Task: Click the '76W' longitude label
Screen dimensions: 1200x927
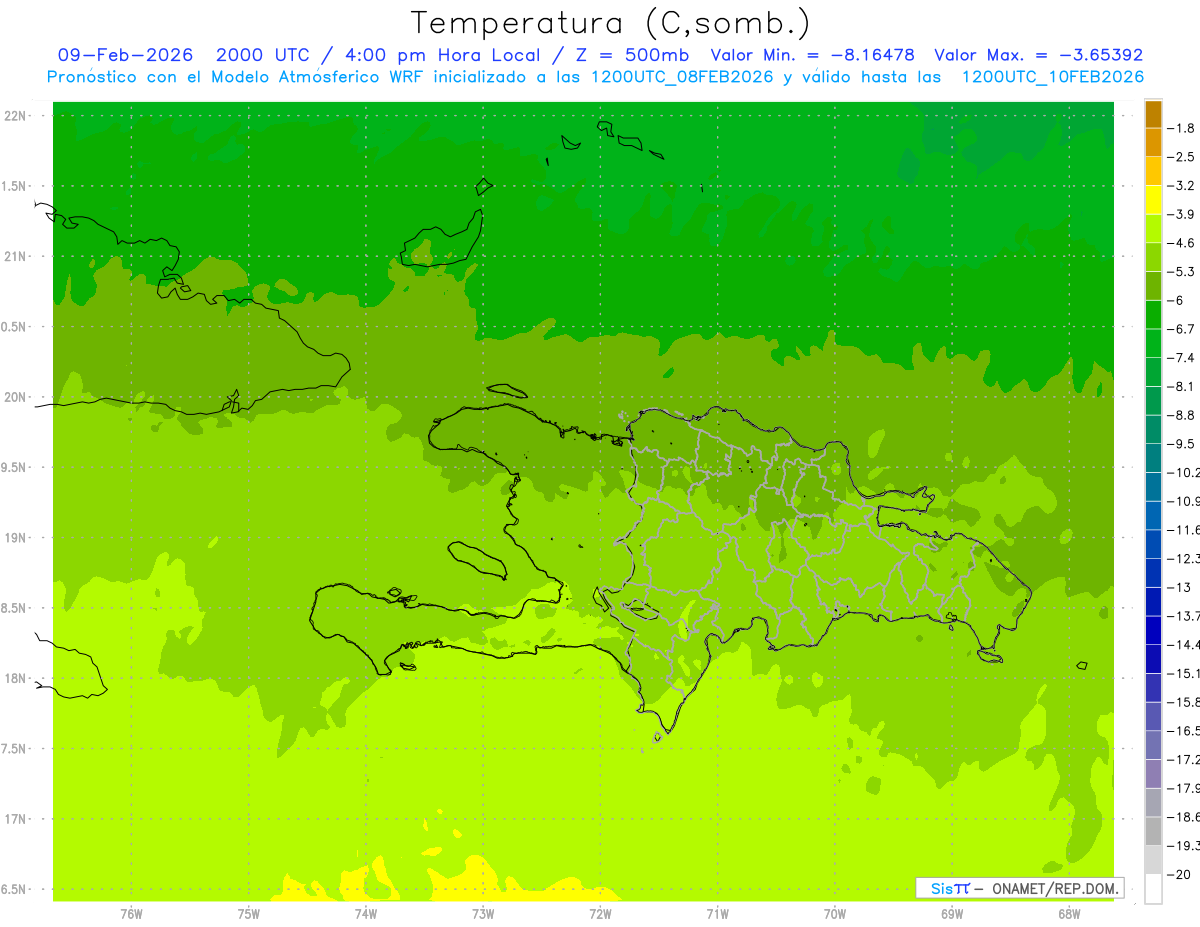Action: pyautogui.click(x=131, y=914)
